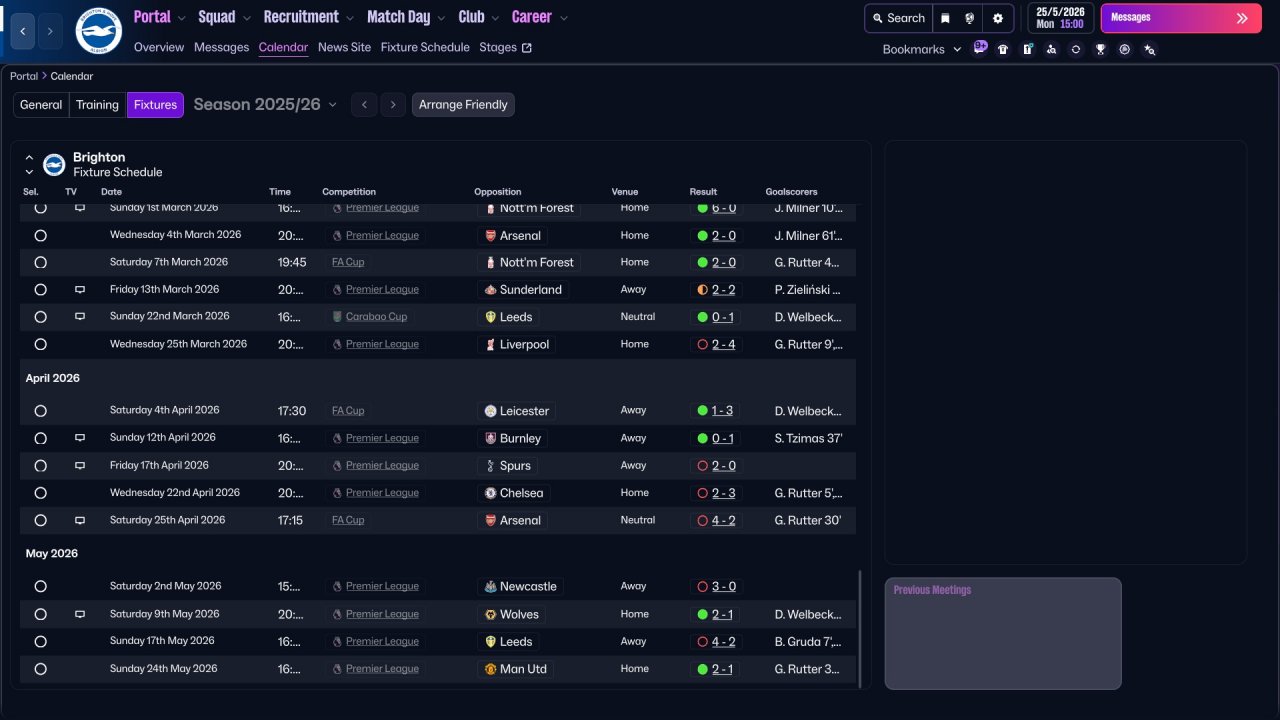Select the Saturday 4th April Leicester fixture
This screenshot has width=1280, height=720.
(x=40, y=411)
